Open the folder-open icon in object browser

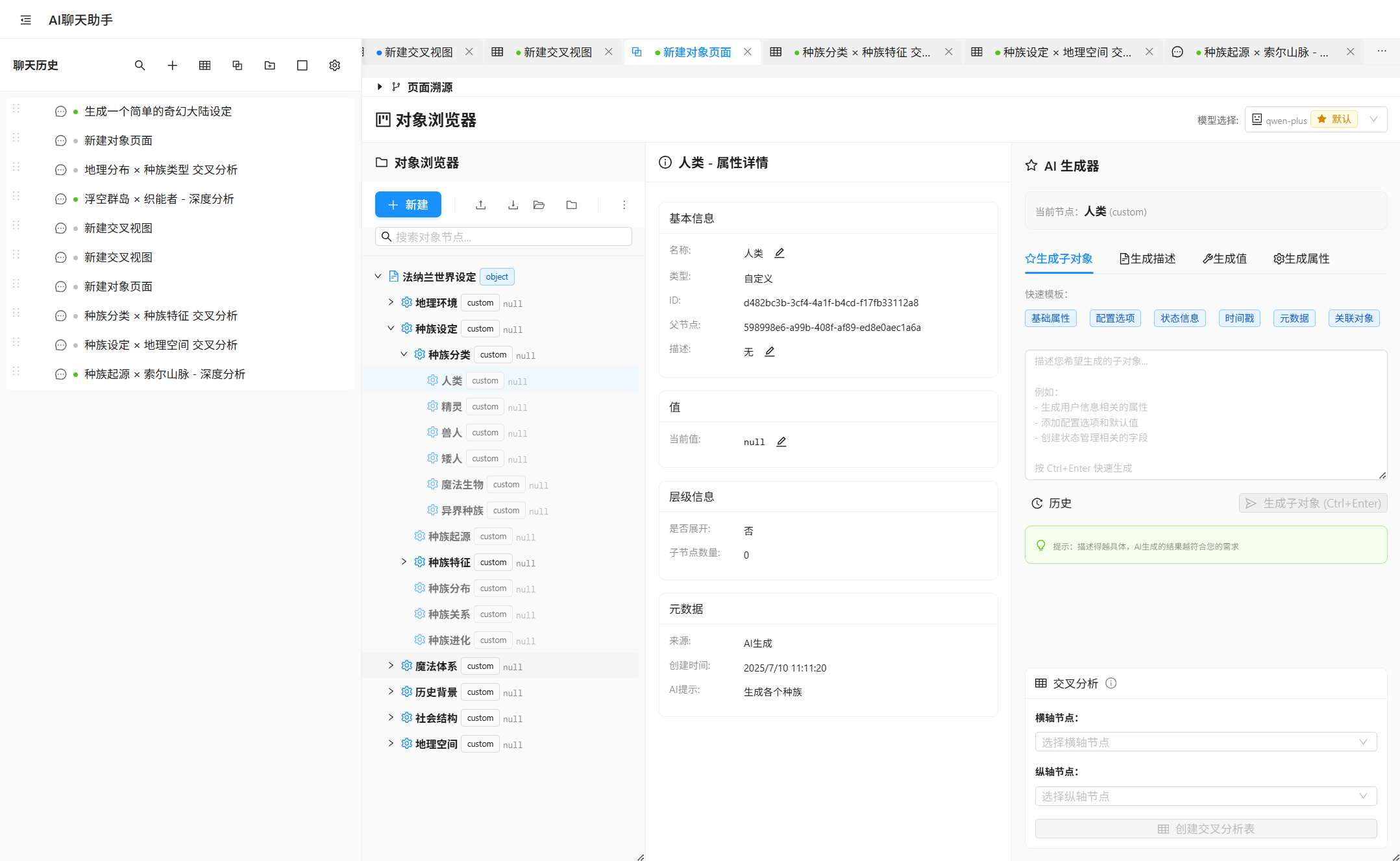(x=539, y=204)
